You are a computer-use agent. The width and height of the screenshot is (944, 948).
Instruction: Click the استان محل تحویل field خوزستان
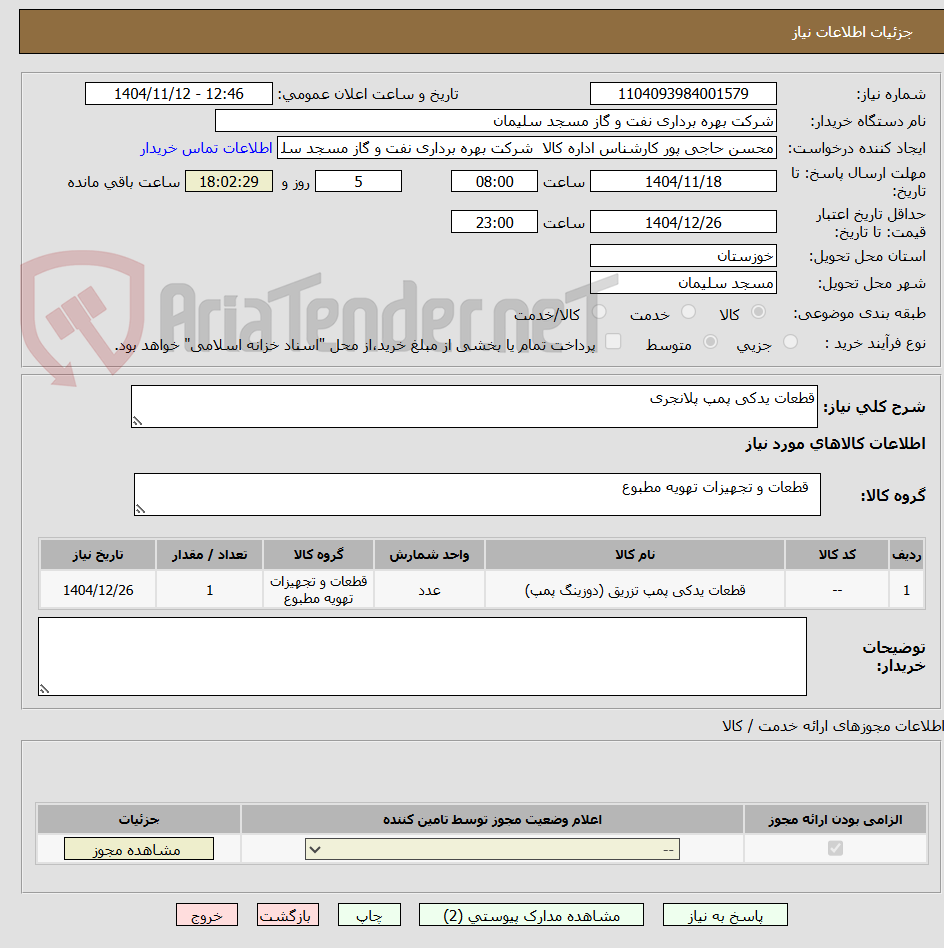683,256
